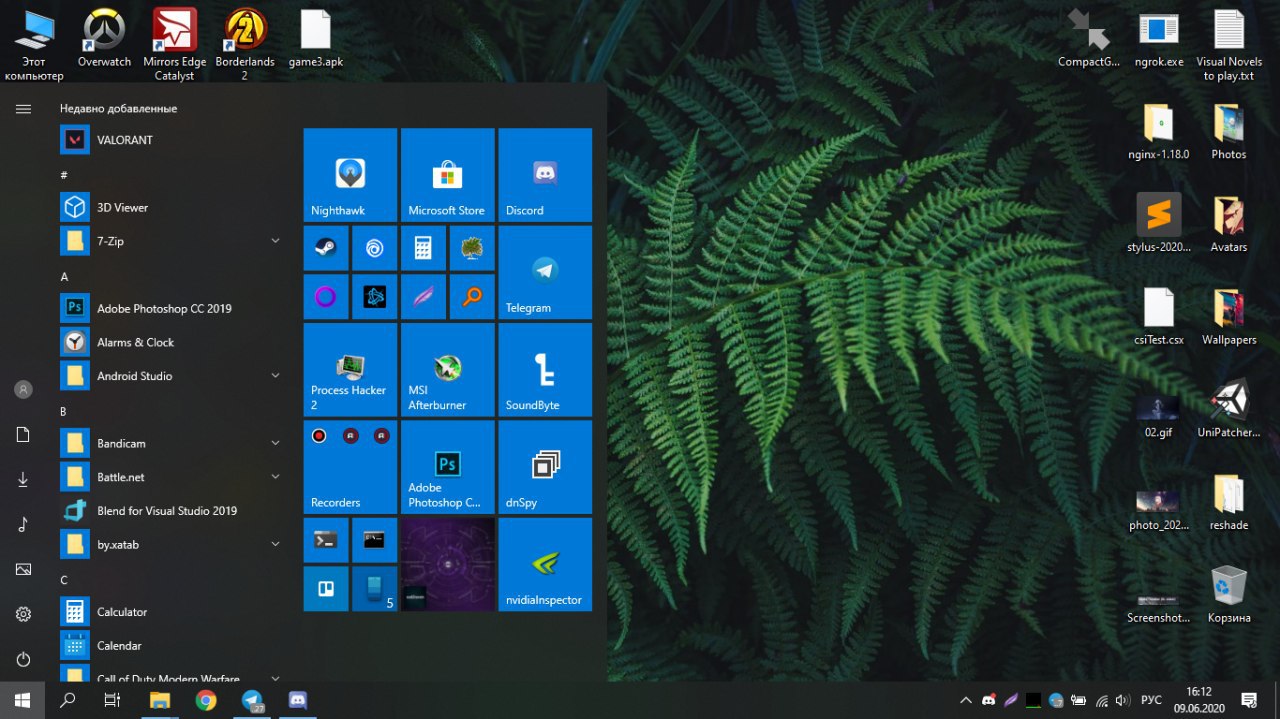1280x719 pixels.
Task: Launch VALORANT from recently added
Action: (172, 140)
